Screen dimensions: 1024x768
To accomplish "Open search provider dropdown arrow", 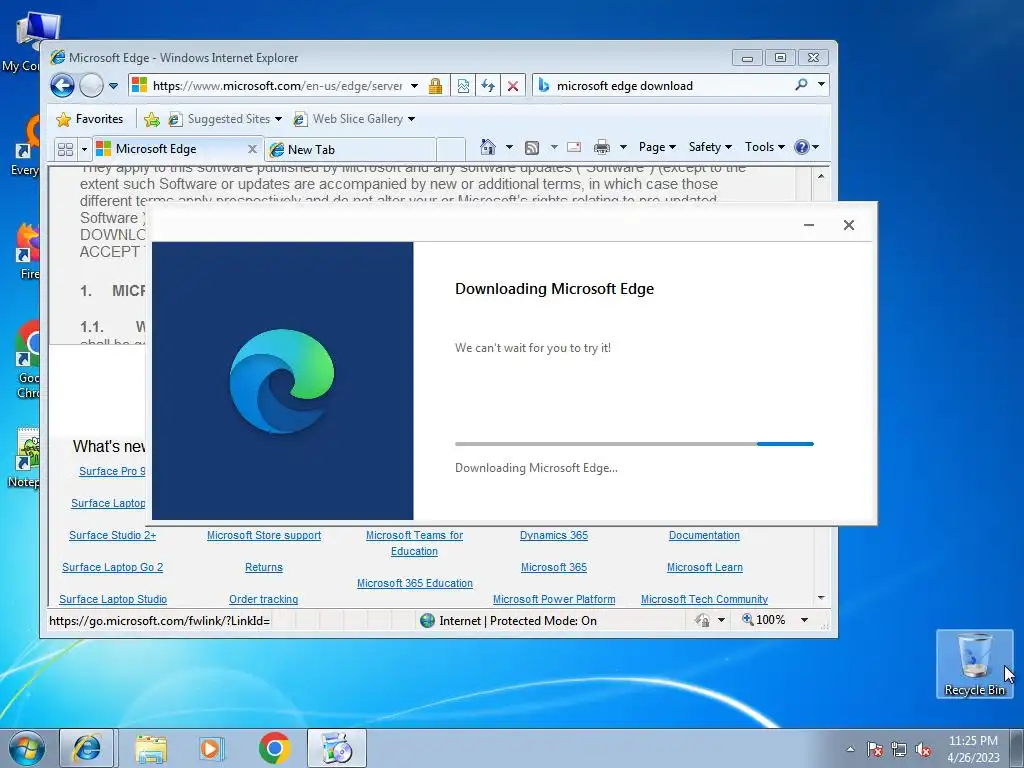I will point(821,84).
